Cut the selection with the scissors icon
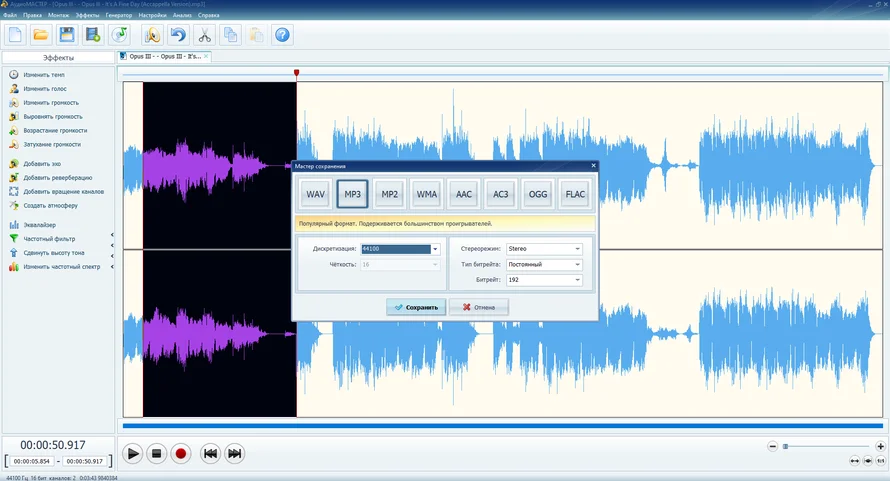The width and height of the screenshot is (890, 481). [x=204, y=35]
